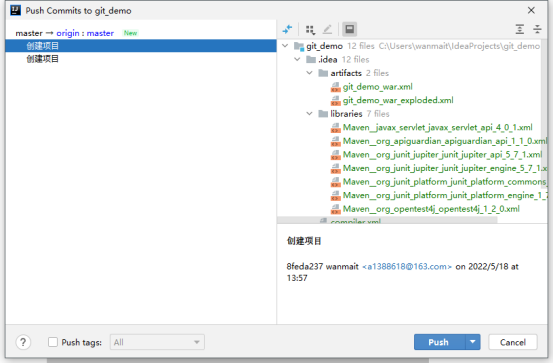Click the git_demo_war_exploded.xml file icon

pyautogui.click(x=335, y=101)
